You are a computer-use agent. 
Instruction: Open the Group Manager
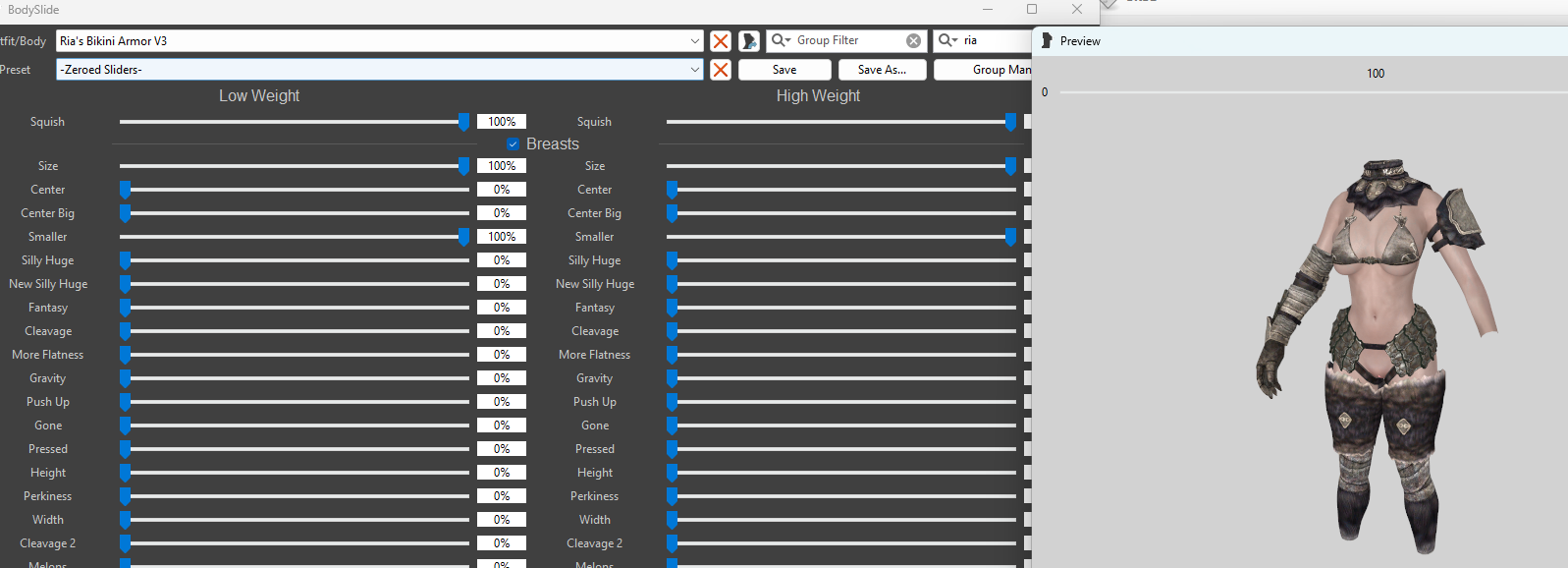coord(983,70)
